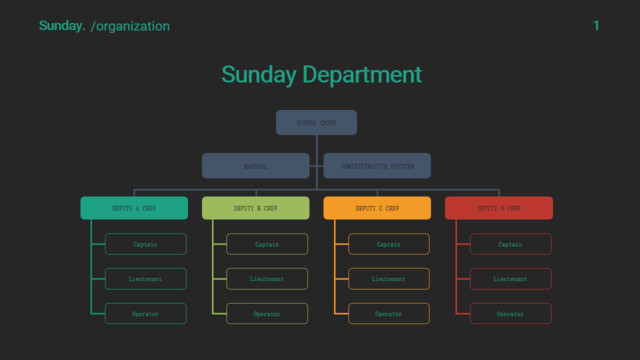Select Operator under Deputy B Crew

click(x=267, y=313)
